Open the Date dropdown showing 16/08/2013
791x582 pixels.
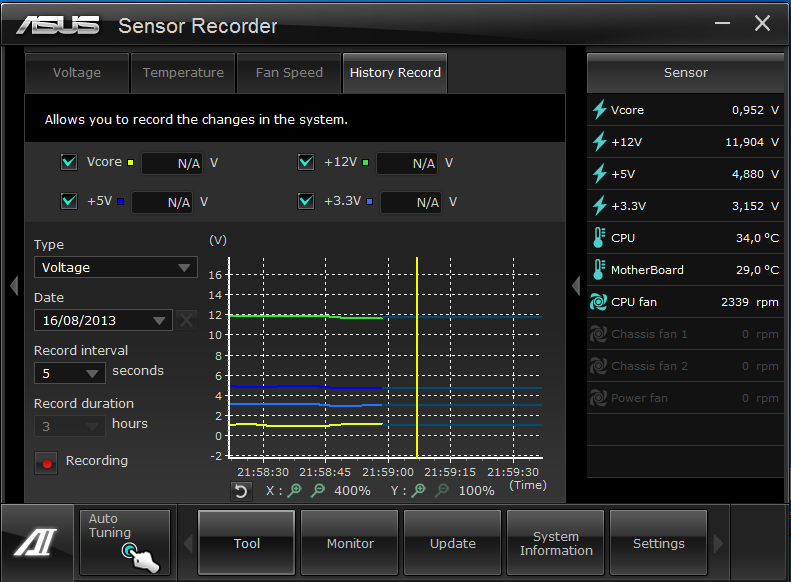click(103, 320)
